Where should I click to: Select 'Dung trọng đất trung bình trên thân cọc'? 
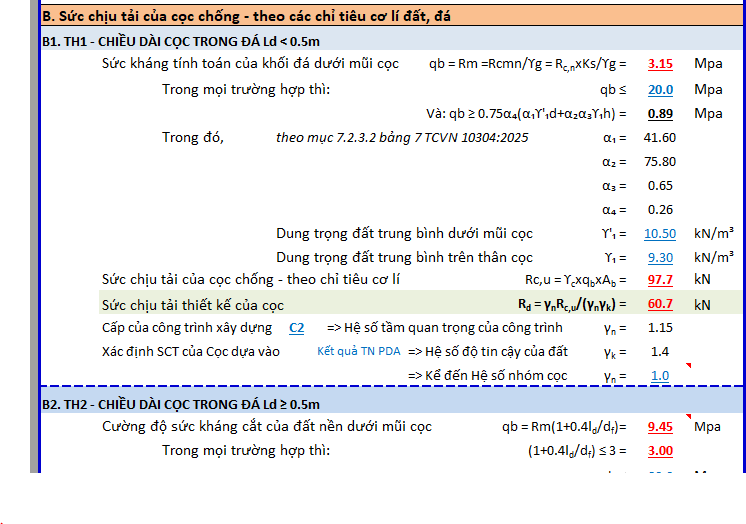tap(404, 257)
